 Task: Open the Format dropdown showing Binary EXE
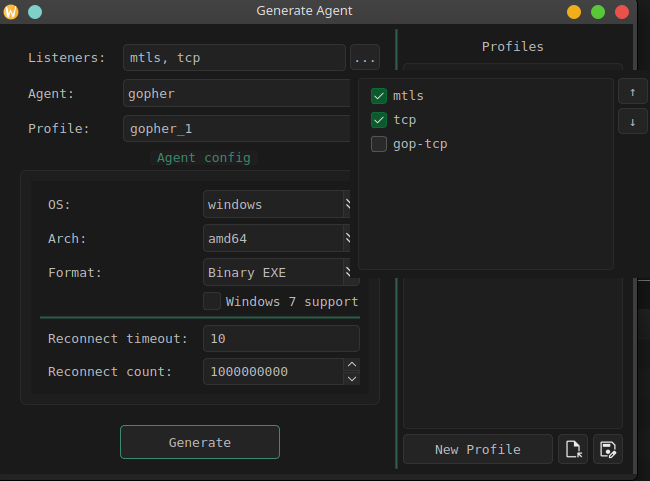pos(277,272)
